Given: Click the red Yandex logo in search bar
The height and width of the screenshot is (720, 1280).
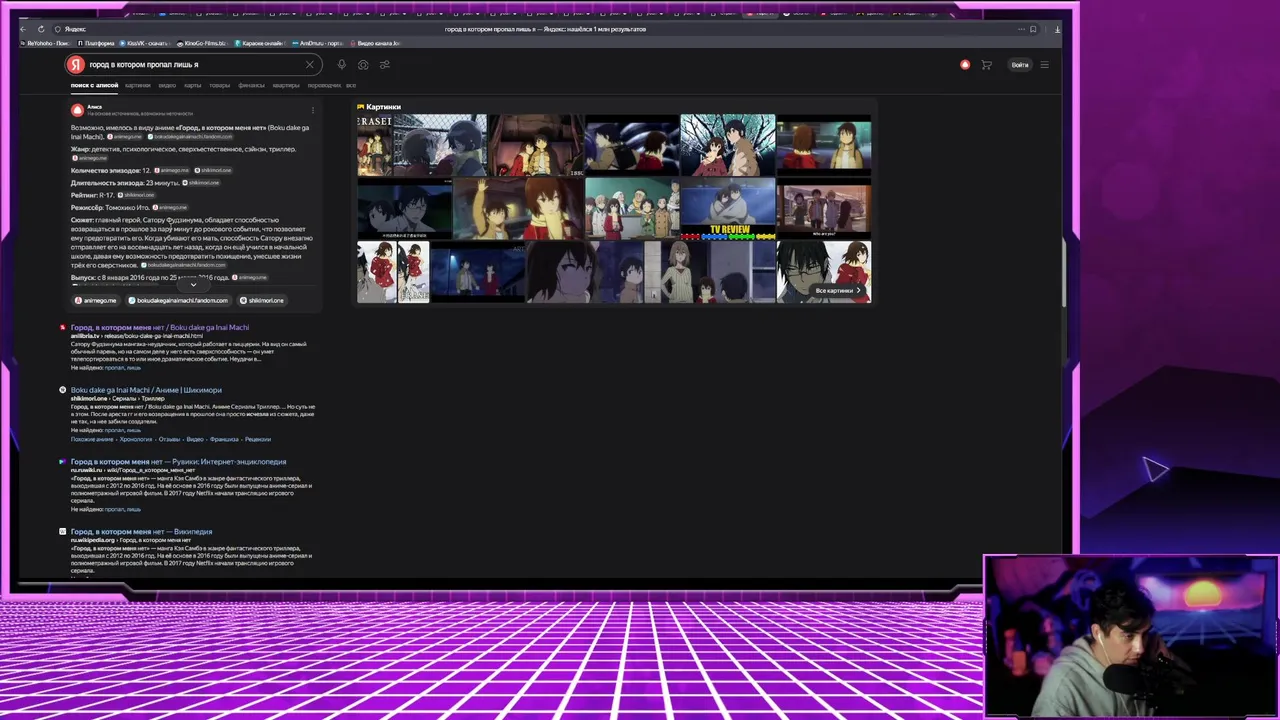Looking at the screenshot, I should click(75, 64).
